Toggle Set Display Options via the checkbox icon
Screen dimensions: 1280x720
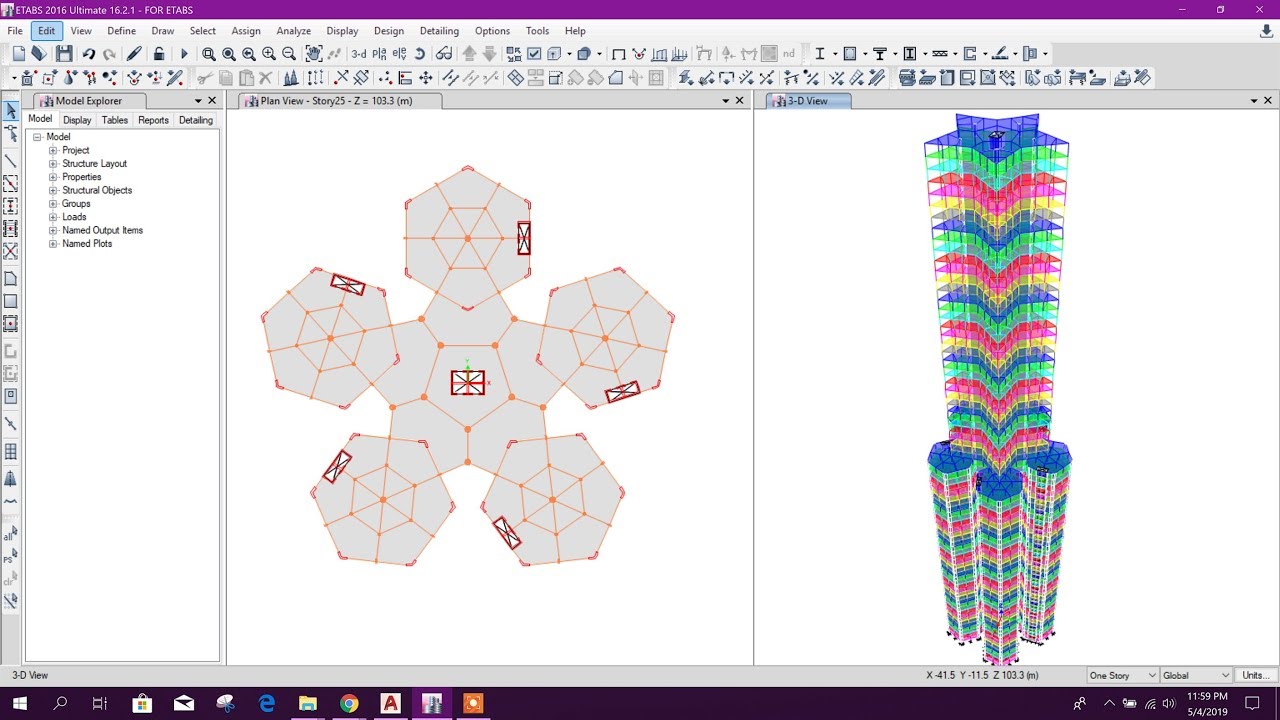point(534,52)
